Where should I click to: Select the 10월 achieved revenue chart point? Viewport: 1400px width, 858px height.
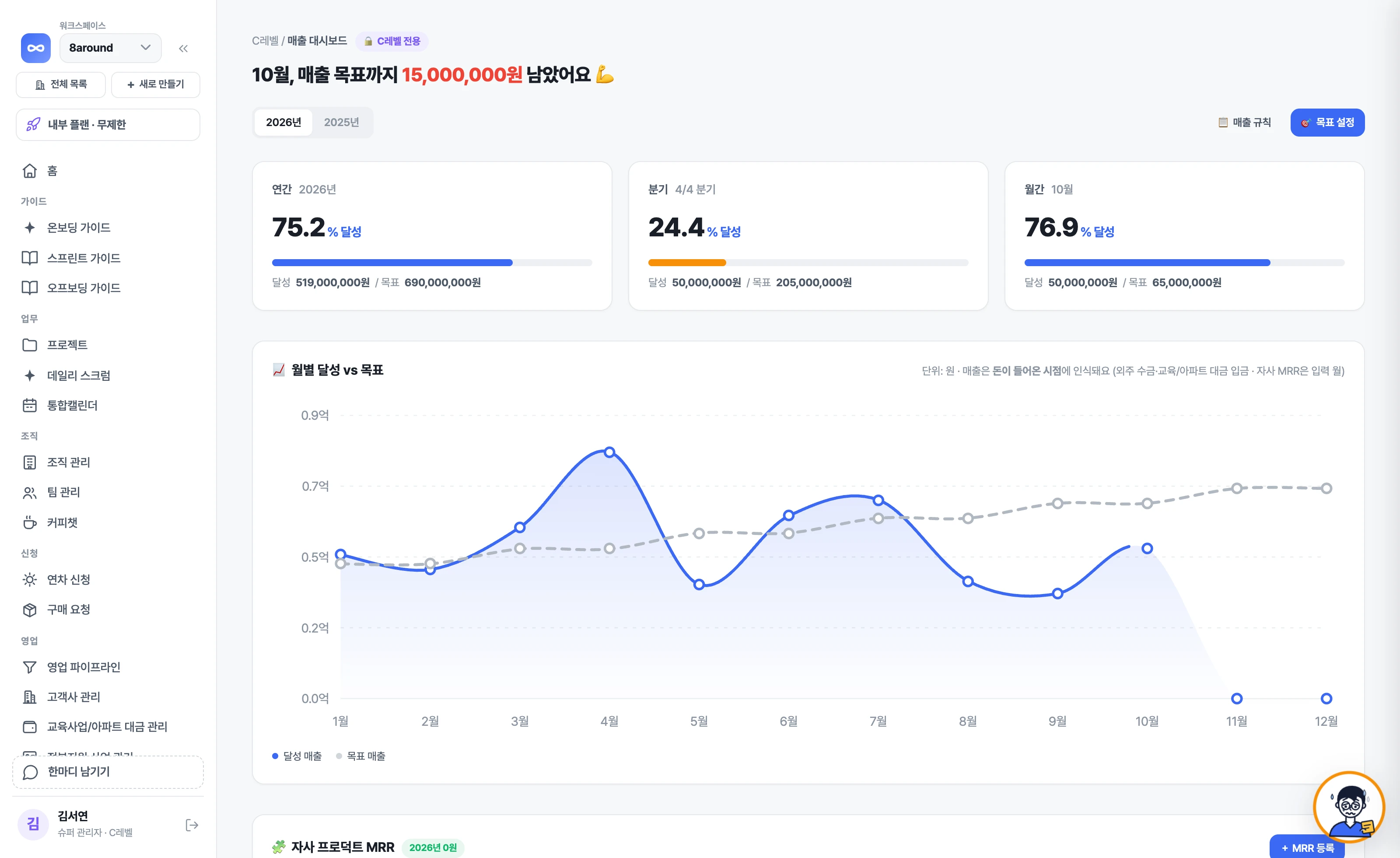(x=1147, y=548)
